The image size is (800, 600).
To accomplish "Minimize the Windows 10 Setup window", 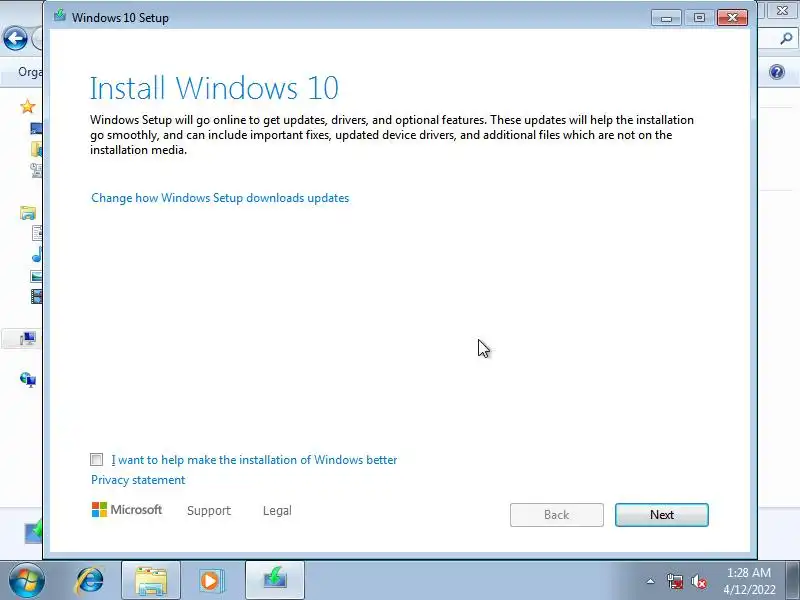I will tap(666, 18).
